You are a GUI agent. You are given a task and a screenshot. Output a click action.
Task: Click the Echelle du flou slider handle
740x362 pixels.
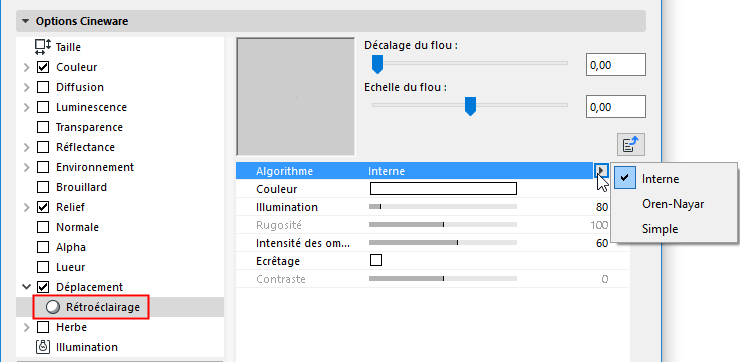pos(470,106)
